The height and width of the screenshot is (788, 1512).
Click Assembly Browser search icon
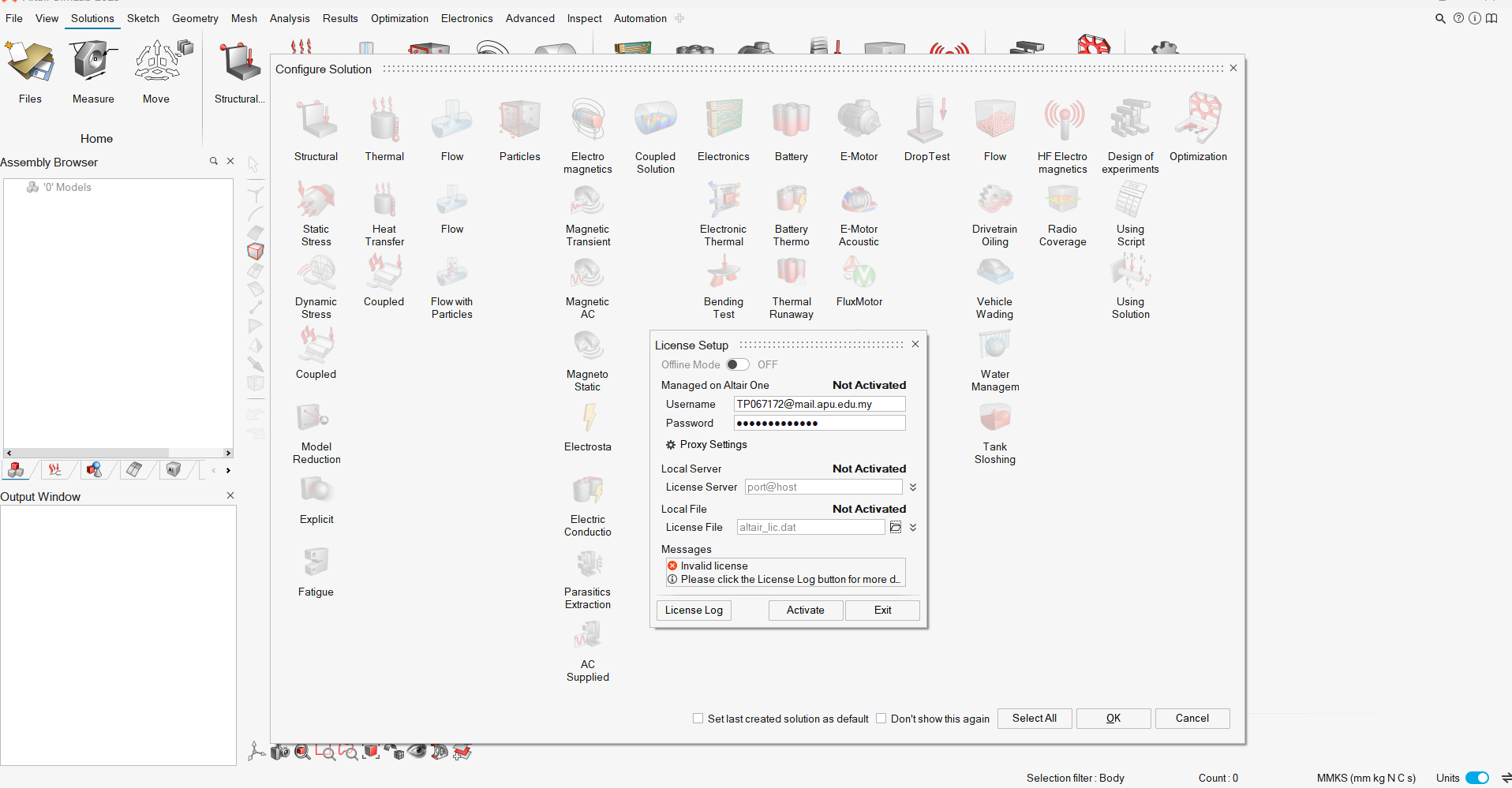213,161
